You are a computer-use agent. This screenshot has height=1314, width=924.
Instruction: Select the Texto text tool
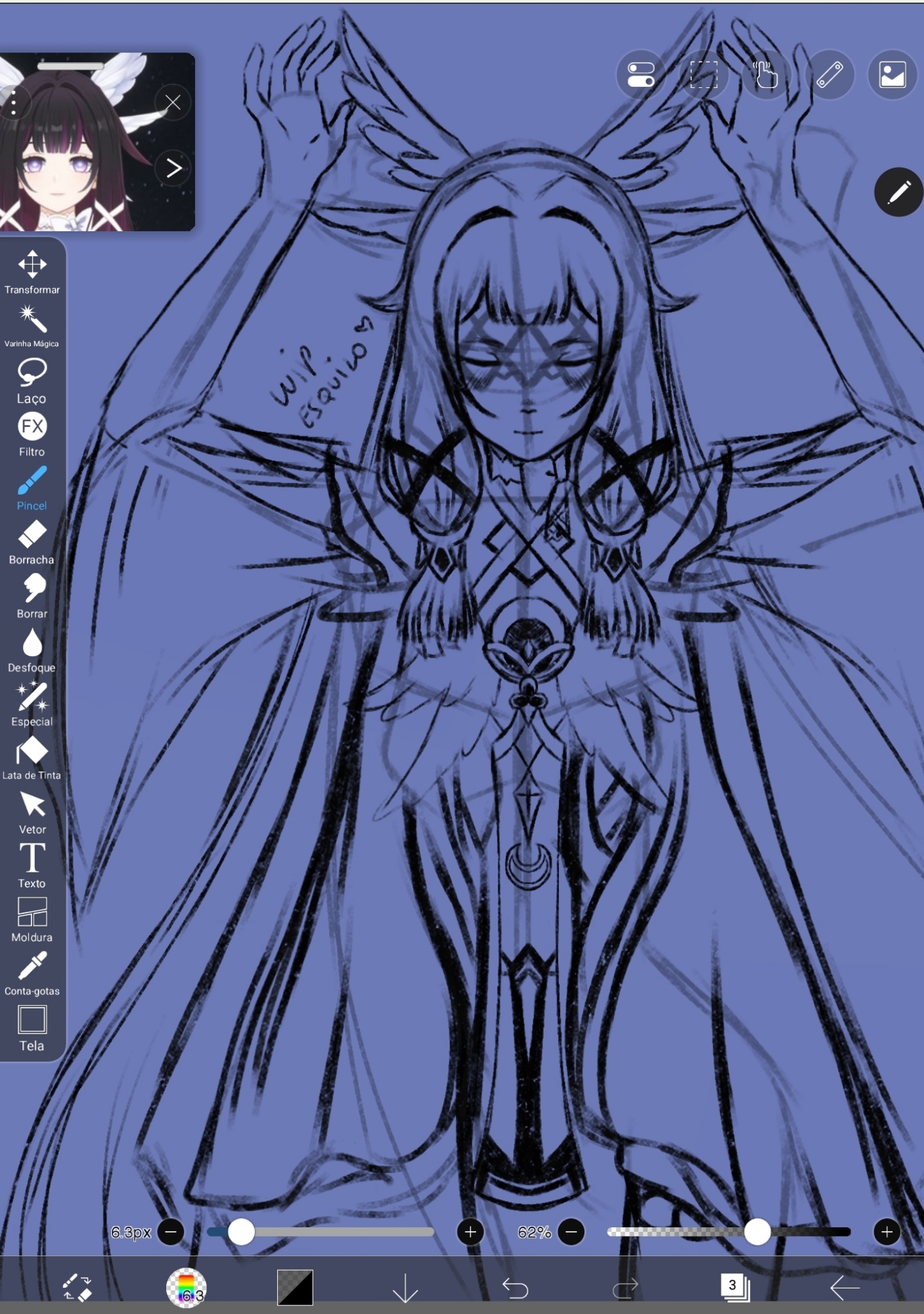(32, 866)
